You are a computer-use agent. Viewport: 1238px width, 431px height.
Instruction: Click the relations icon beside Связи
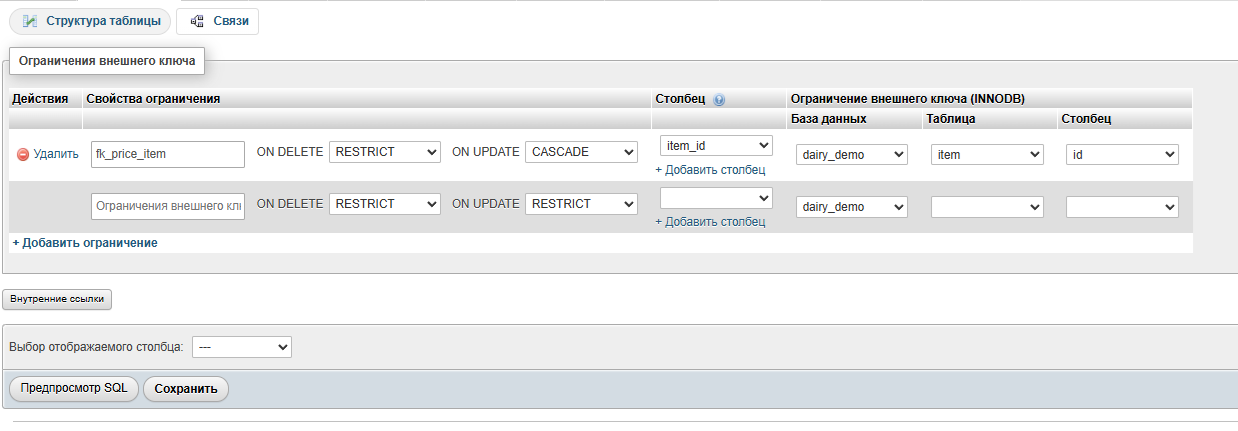pos(197,21)
